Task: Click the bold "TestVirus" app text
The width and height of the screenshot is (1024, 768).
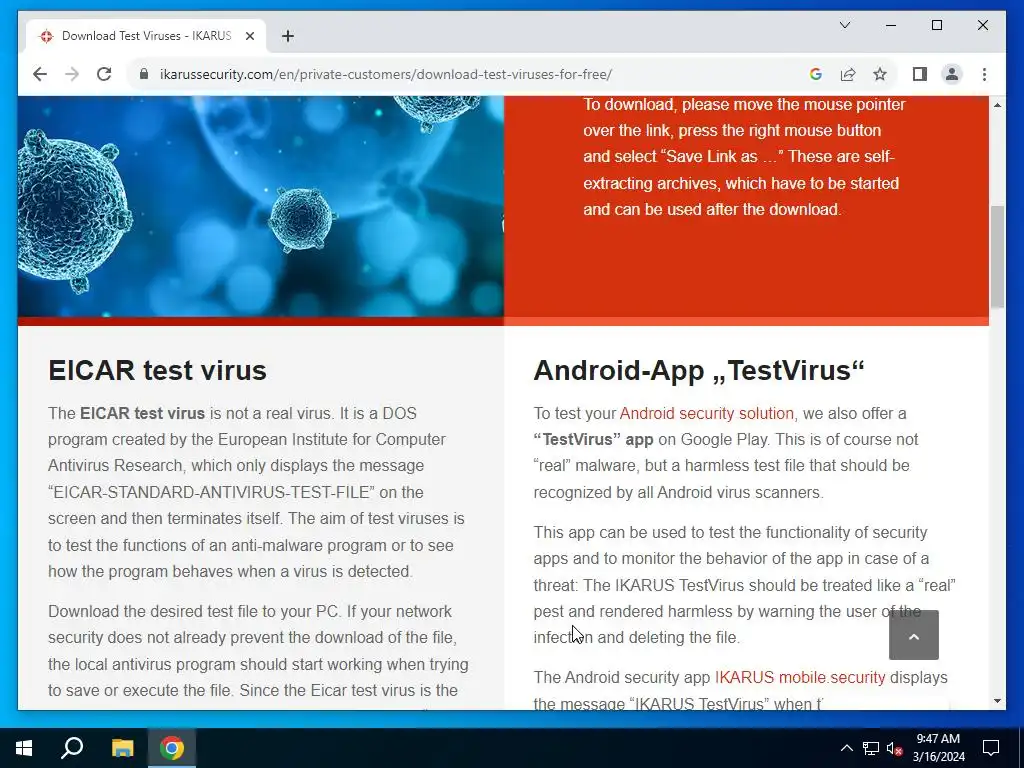Action: [593, 440]
